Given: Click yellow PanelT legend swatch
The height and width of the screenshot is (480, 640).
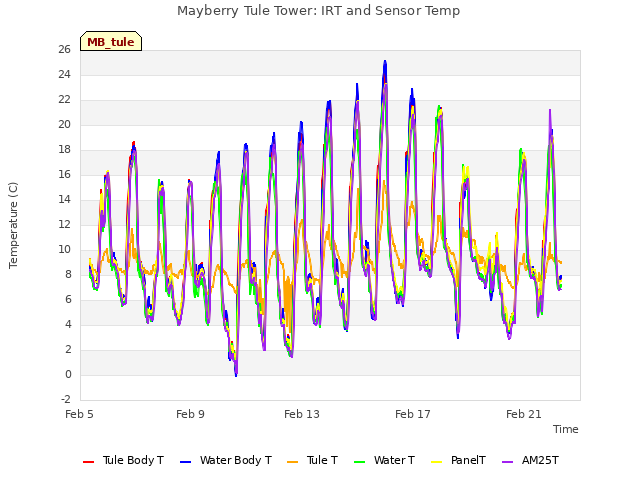Looking at the screenshot, I should (437, 462).
